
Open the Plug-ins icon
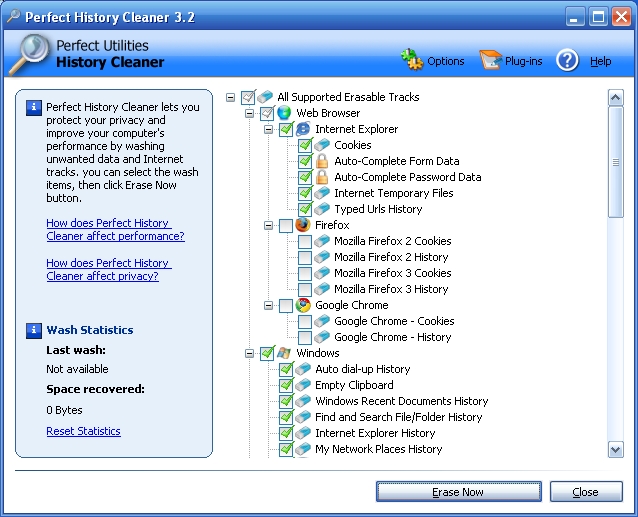point(490,60)
